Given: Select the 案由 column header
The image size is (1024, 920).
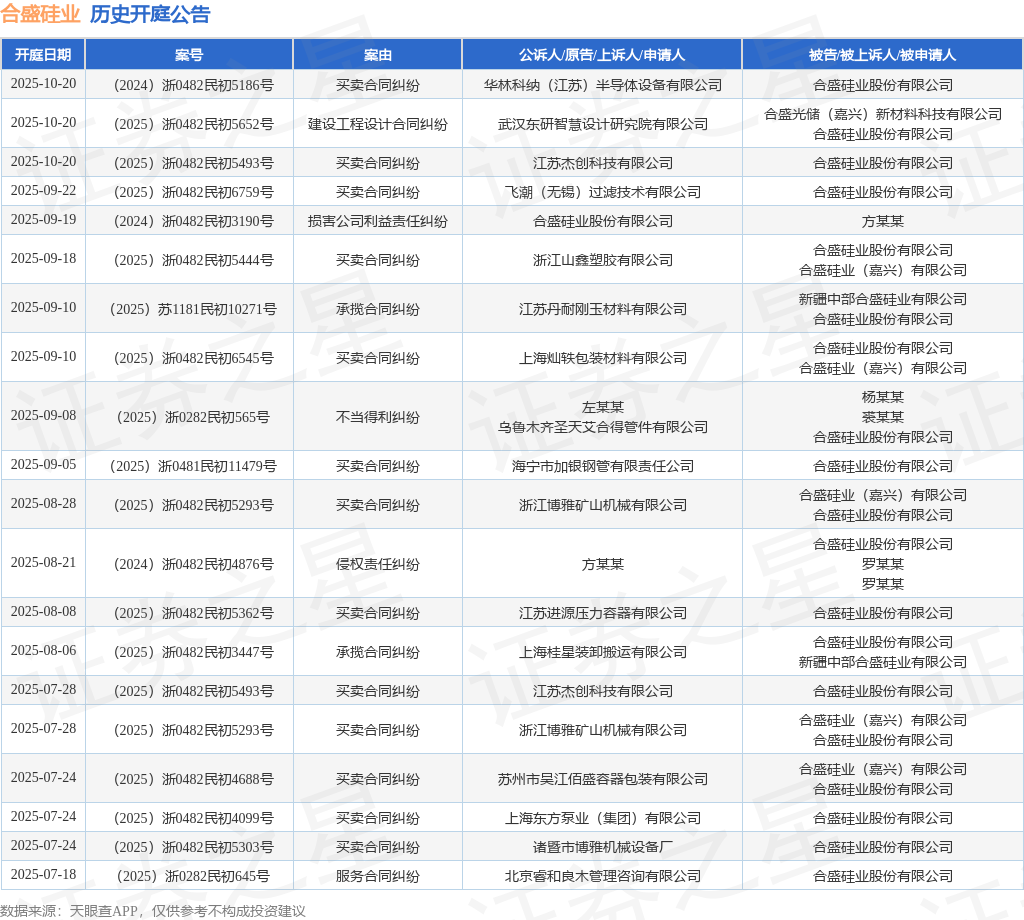Looking at the screenshot, I should [x=377, y=55].
